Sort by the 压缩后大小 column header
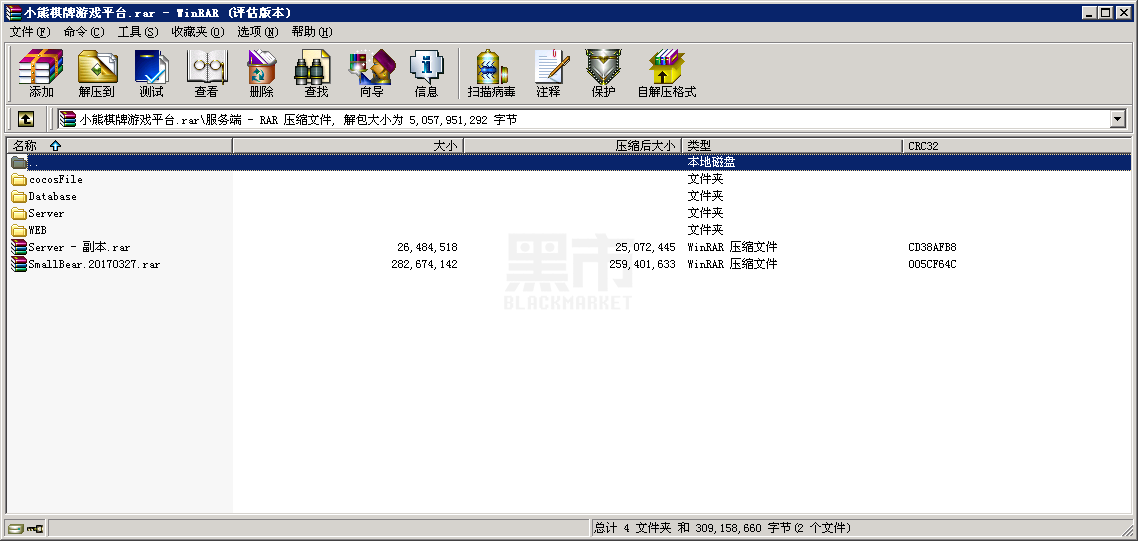This screenshot has width=1138, height=541. (573, 146)
